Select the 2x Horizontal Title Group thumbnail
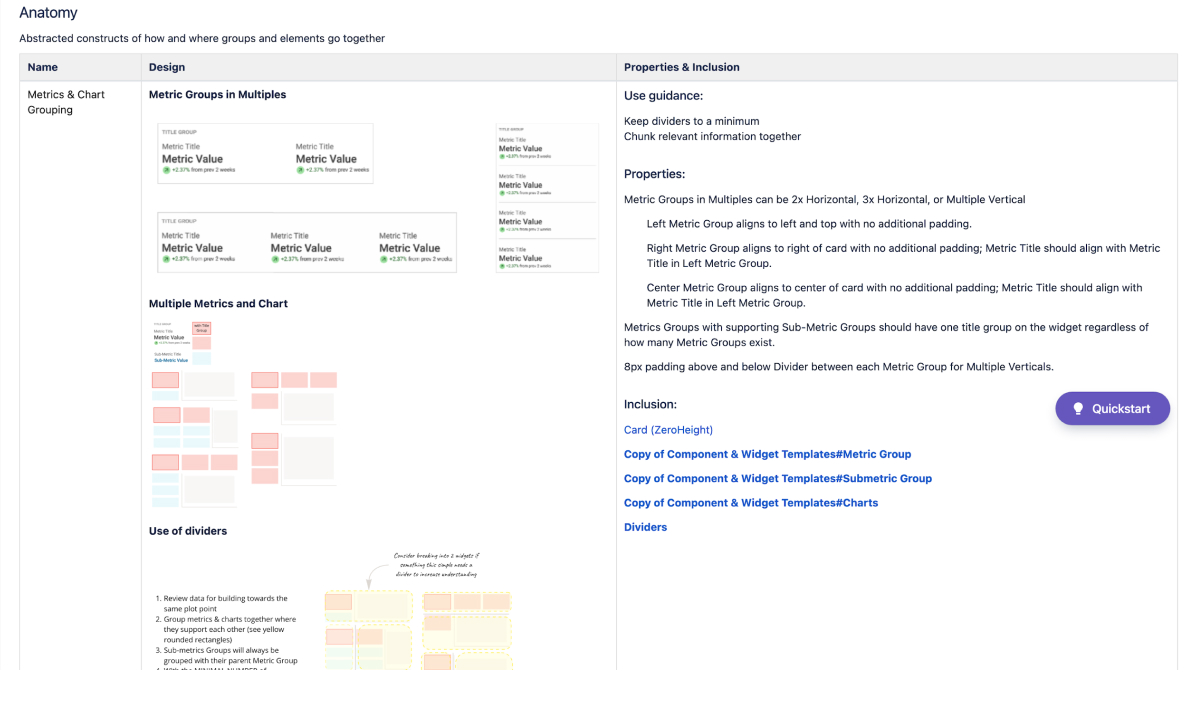Screen dimensions: 1200x702 coord(265,153)
